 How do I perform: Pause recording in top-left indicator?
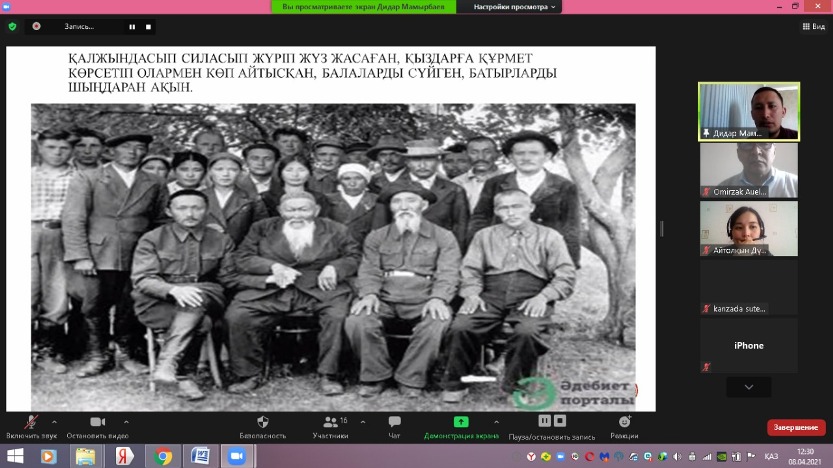point(132,27)
